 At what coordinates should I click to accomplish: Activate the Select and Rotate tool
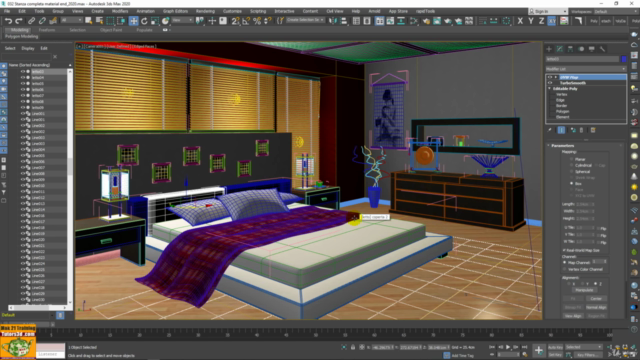(x=144, y=20)
